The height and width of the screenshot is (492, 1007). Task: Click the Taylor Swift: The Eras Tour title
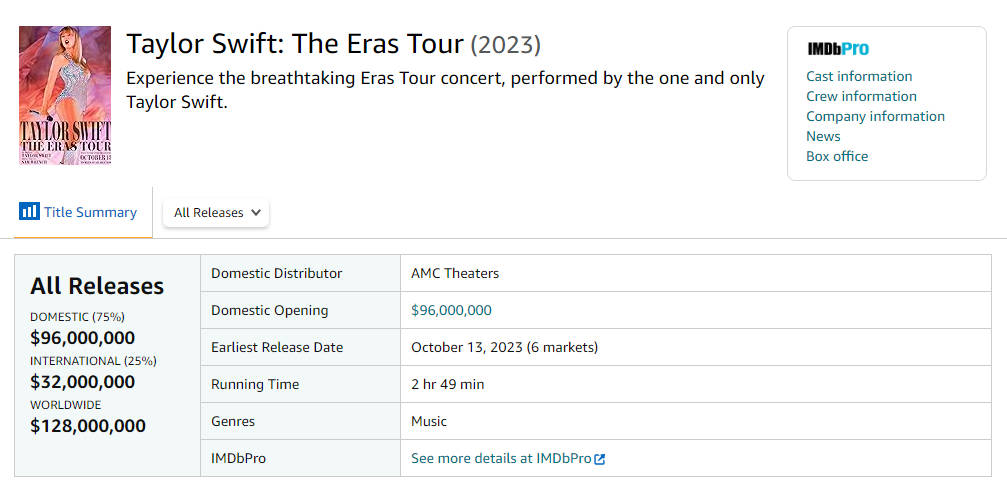click(x=295, y=45)
